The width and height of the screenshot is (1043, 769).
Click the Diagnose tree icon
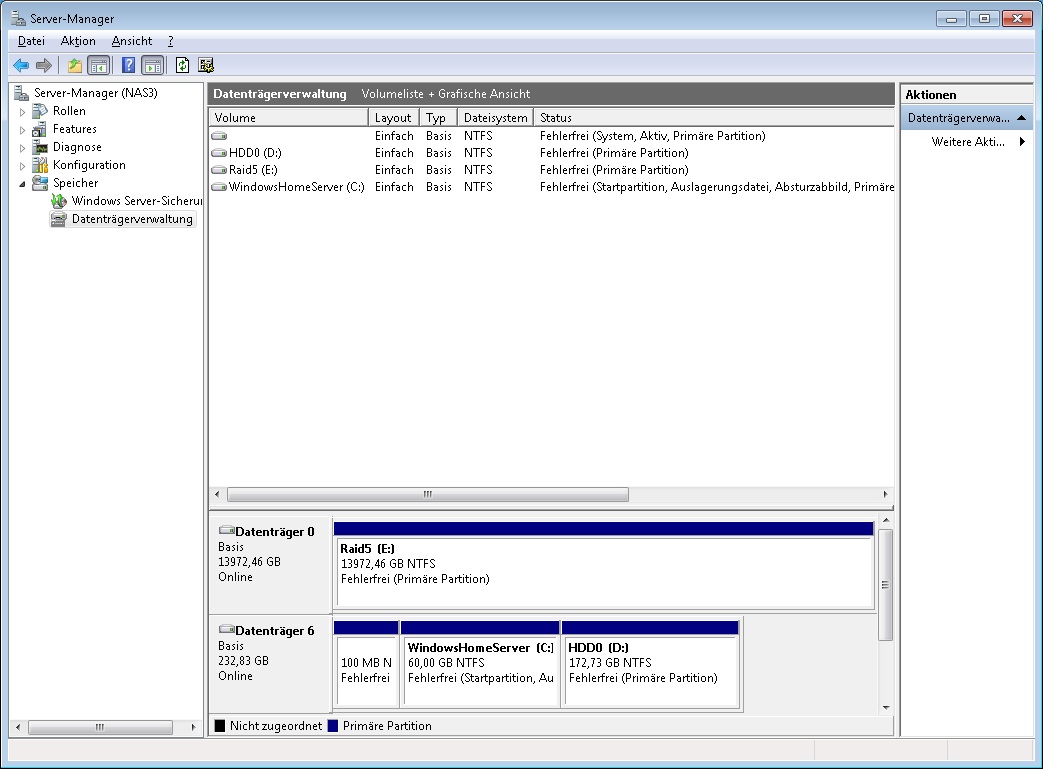coord(40,147)
